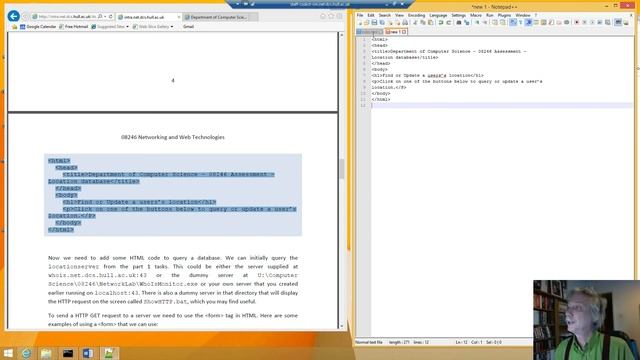This screenshot has width=640, height=360.
Task: Open Internet Explorer Tools gear icon
Action: point(339,16)
